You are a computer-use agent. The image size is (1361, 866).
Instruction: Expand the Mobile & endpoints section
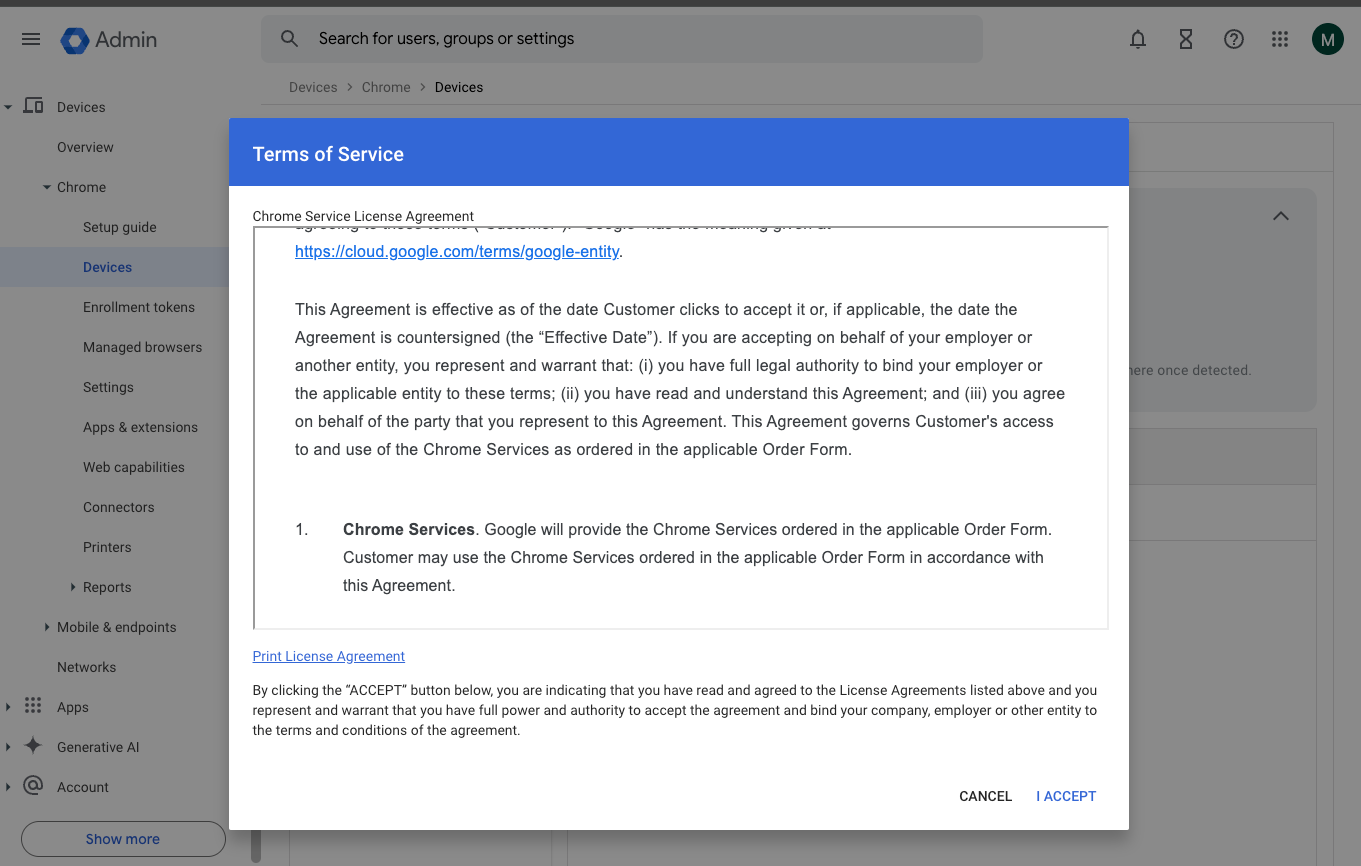coord(47,627)
